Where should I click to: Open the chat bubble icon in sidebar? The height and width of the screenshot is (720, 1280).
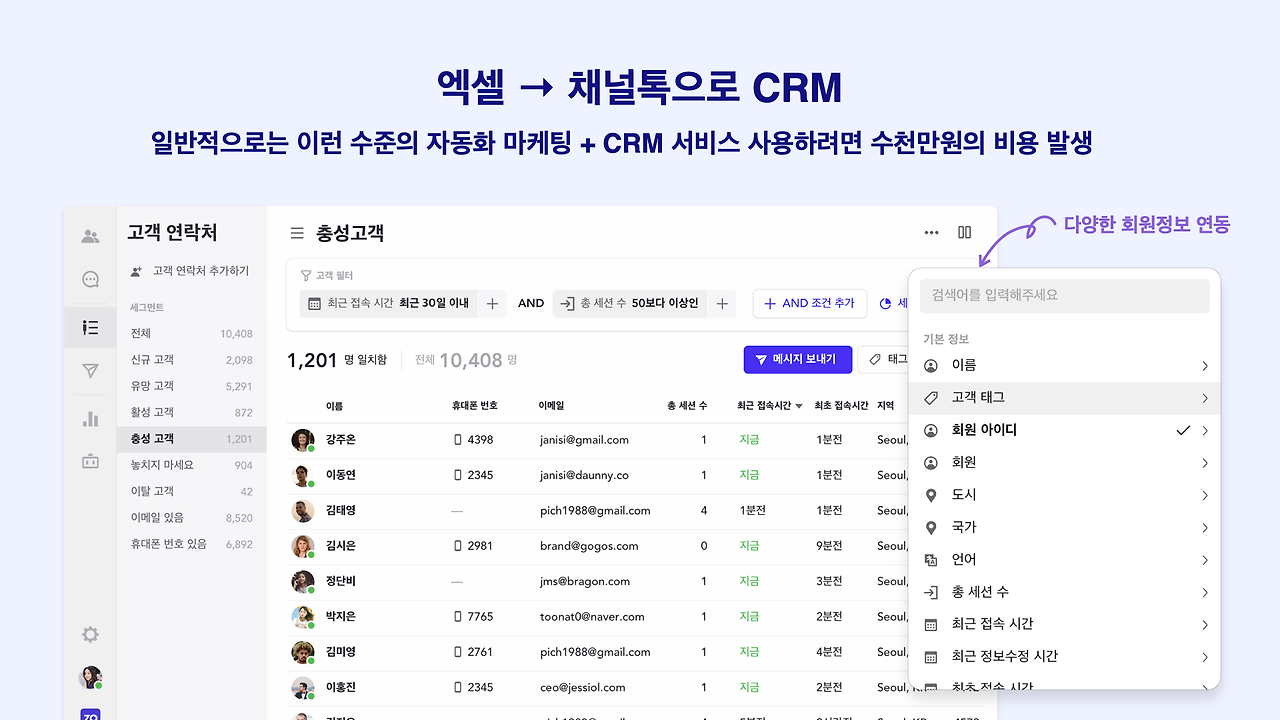[90, 280]
